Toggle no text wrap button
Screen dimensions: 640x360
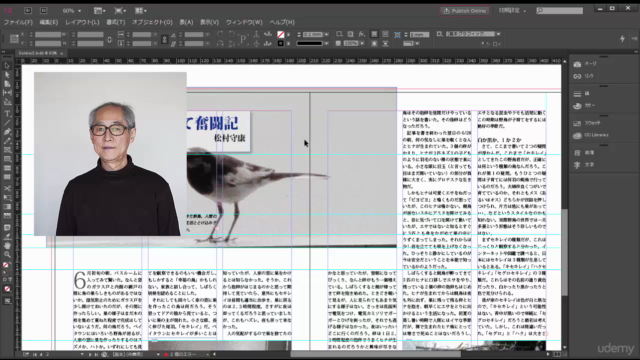click(x=374, y=34)
